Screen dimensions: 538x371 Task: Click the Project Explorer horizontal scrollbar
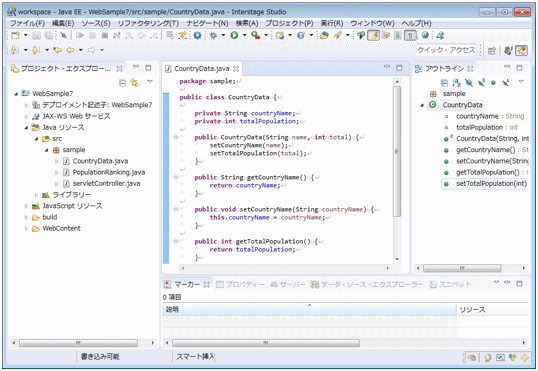pyautogui.click(x=78, y=343)
